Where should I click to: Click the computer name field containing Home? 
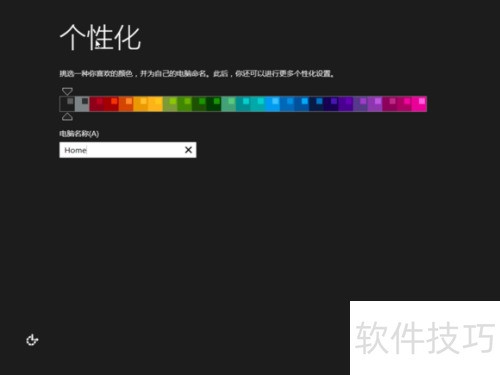click(128, 150)
